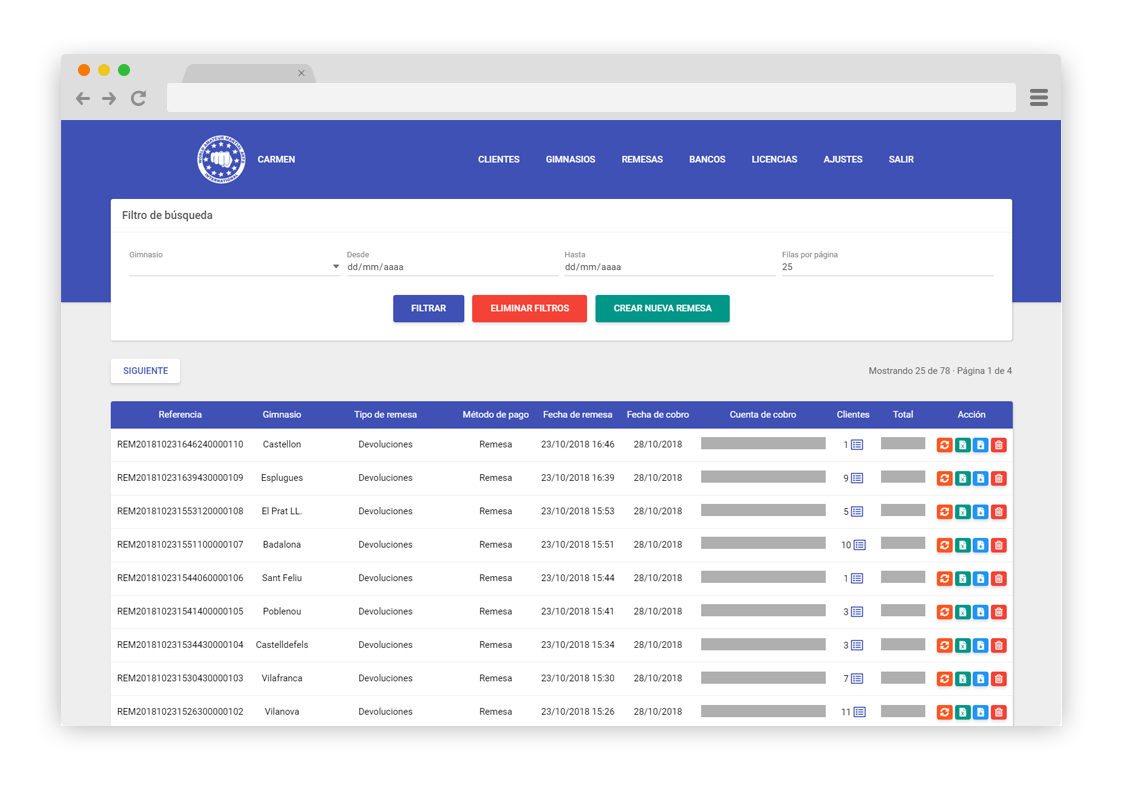Select reference REM201810231646240000110
This screenshot has height=787, width=1130.
(180, 445)
